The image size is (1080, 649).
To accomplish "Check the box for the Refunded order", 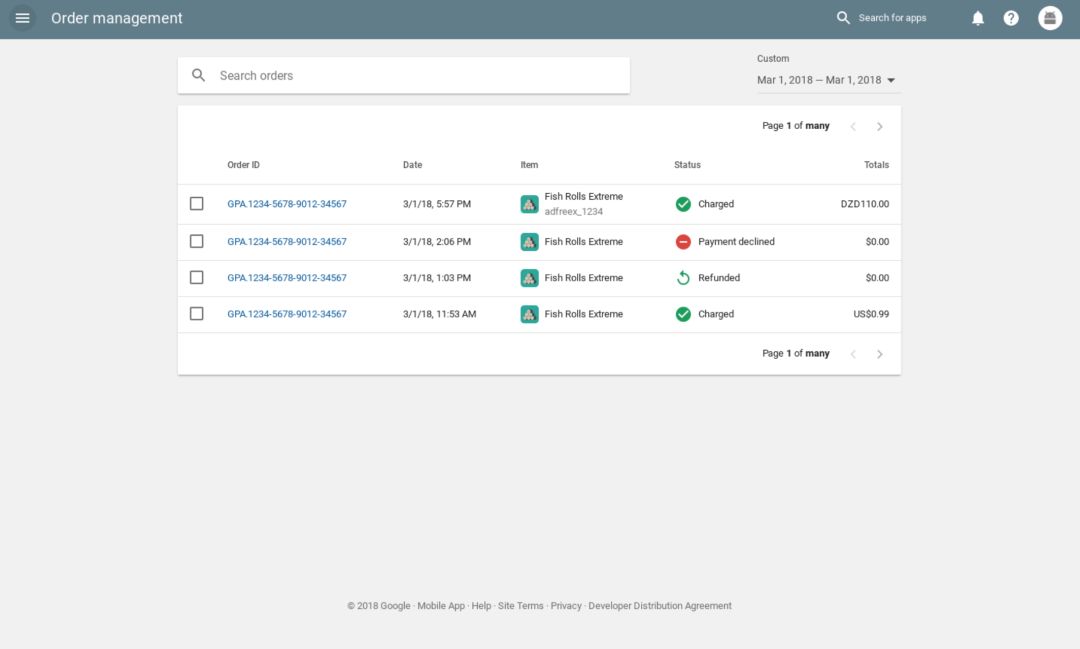I will click(197, 278).
